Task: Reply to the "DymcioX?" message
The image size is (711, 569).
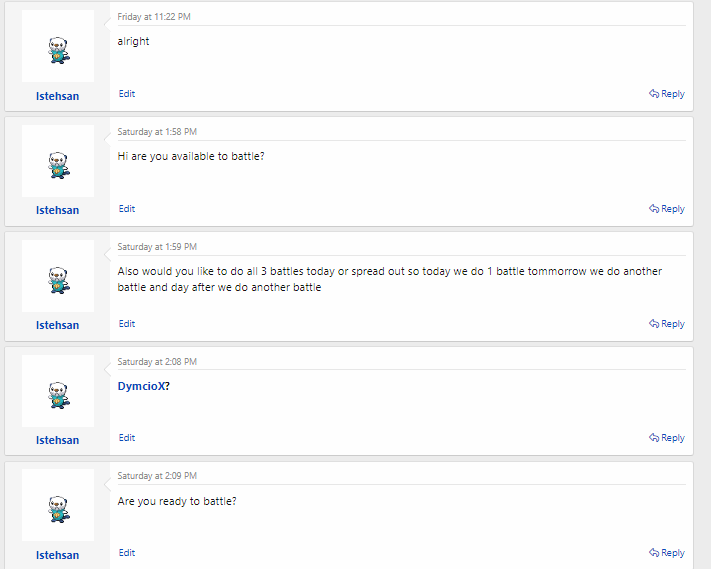Action: [x=667, y=438]
